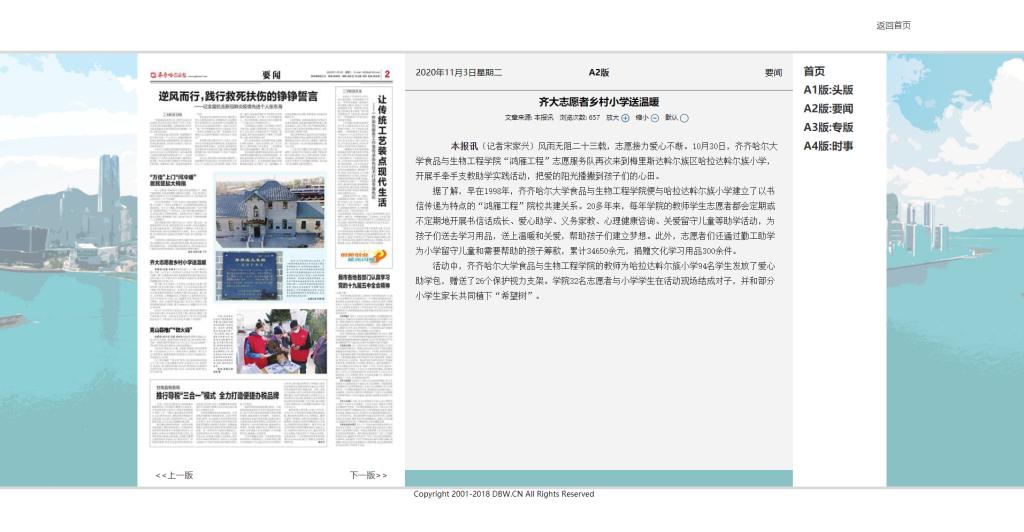Click the 缩小 minus icon to shrink text

[x=655, y=118]
